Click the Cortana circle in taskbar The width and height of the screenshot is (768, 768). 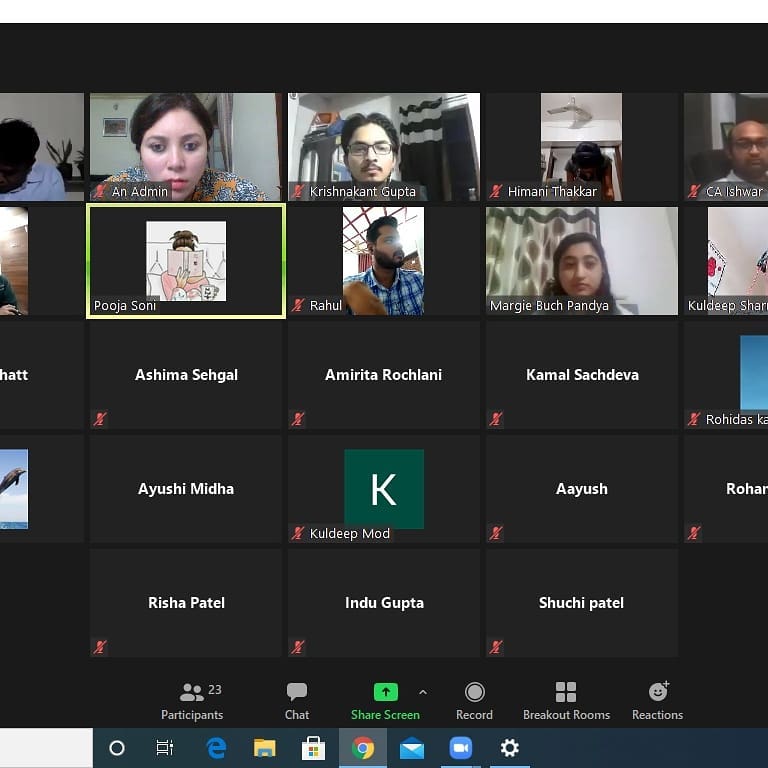117,748
